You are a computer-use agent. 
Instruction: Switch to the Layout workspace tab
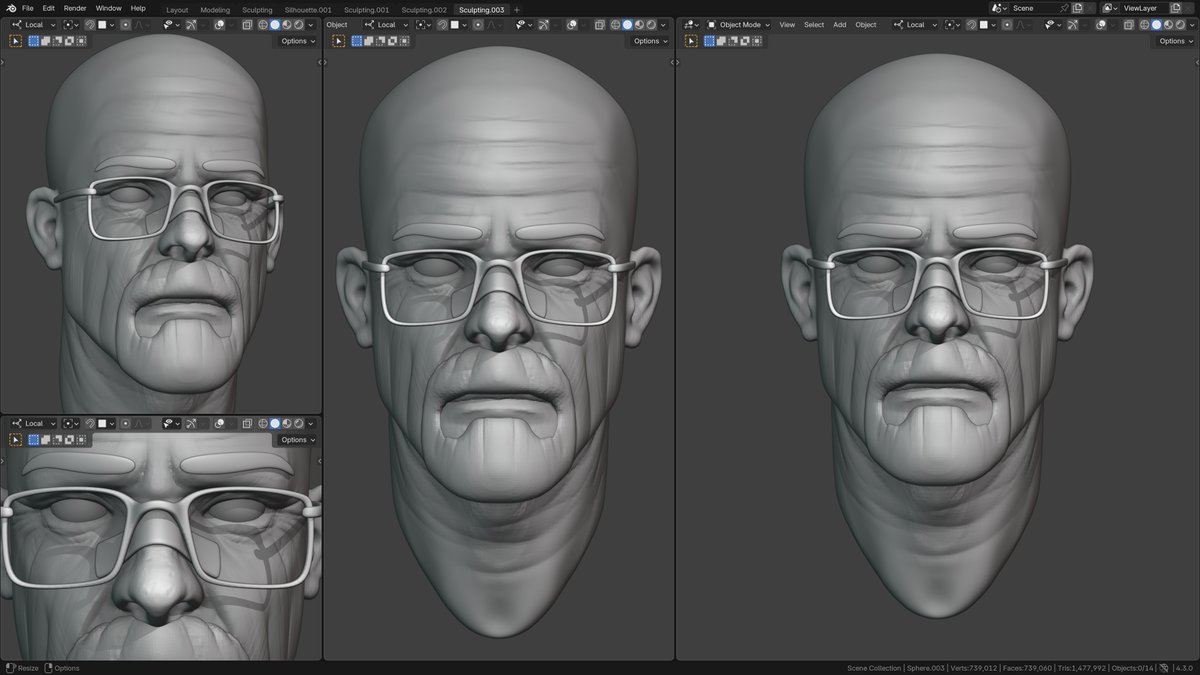(177, 10)
